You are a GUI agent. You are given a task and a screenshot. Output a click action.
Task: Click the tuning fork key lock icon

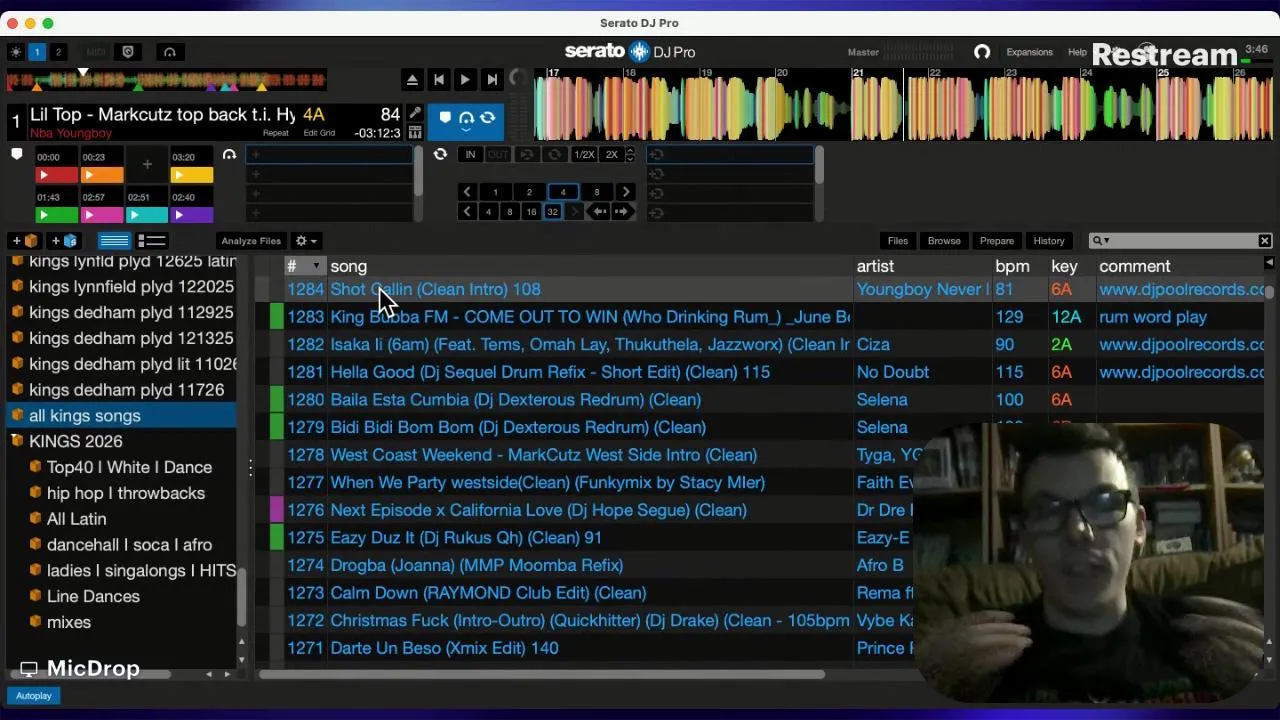[415, 114]
